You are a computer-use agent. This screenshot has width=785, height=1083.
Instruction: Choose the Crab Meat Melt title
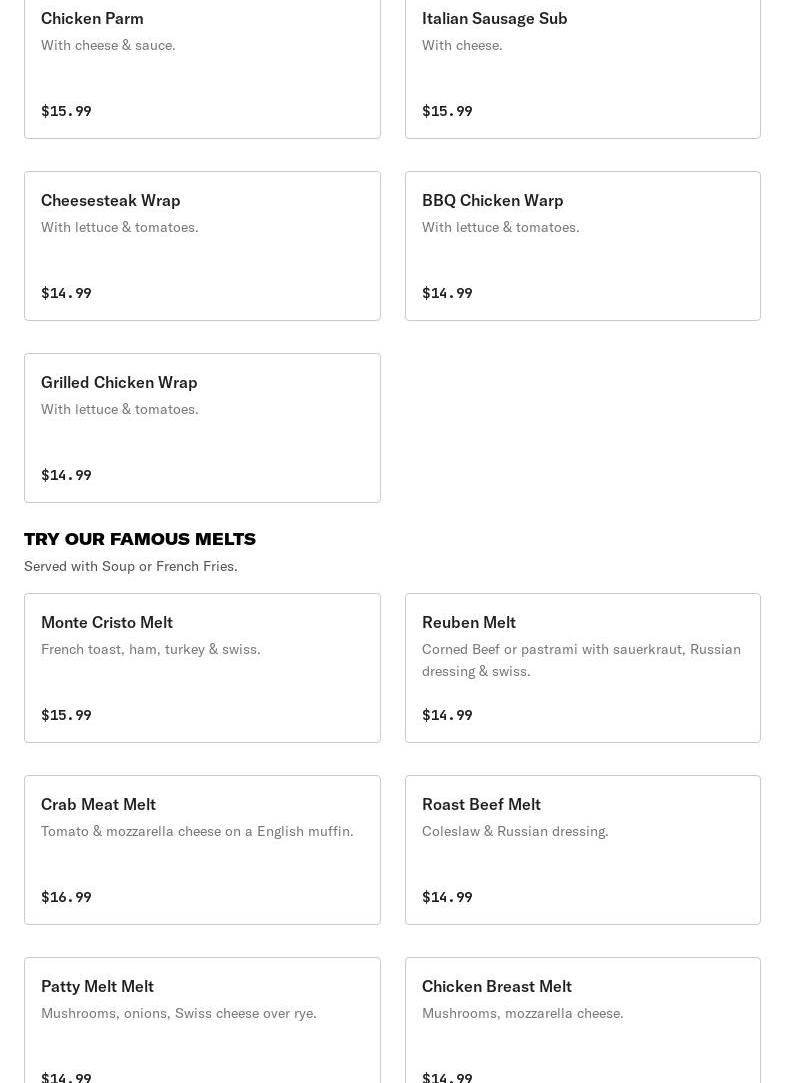[x=98, y=804]
